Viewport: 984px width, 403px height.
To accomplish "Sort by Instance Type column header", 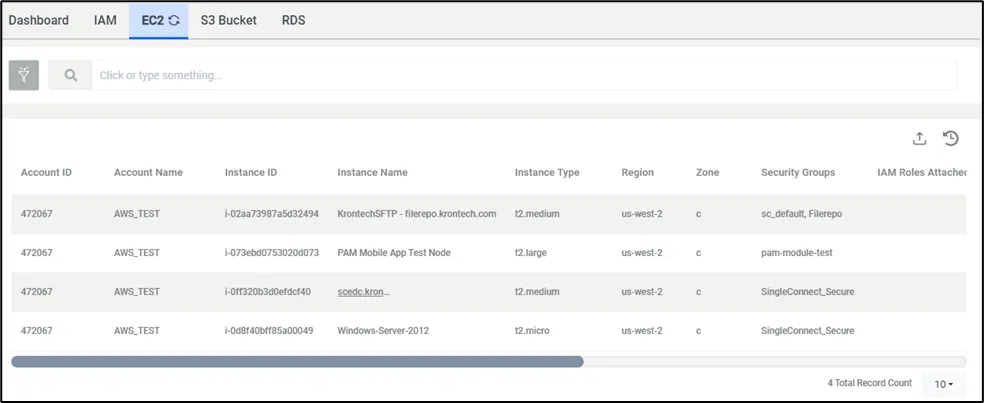I will pyautogui.click(x=547, y=173).
